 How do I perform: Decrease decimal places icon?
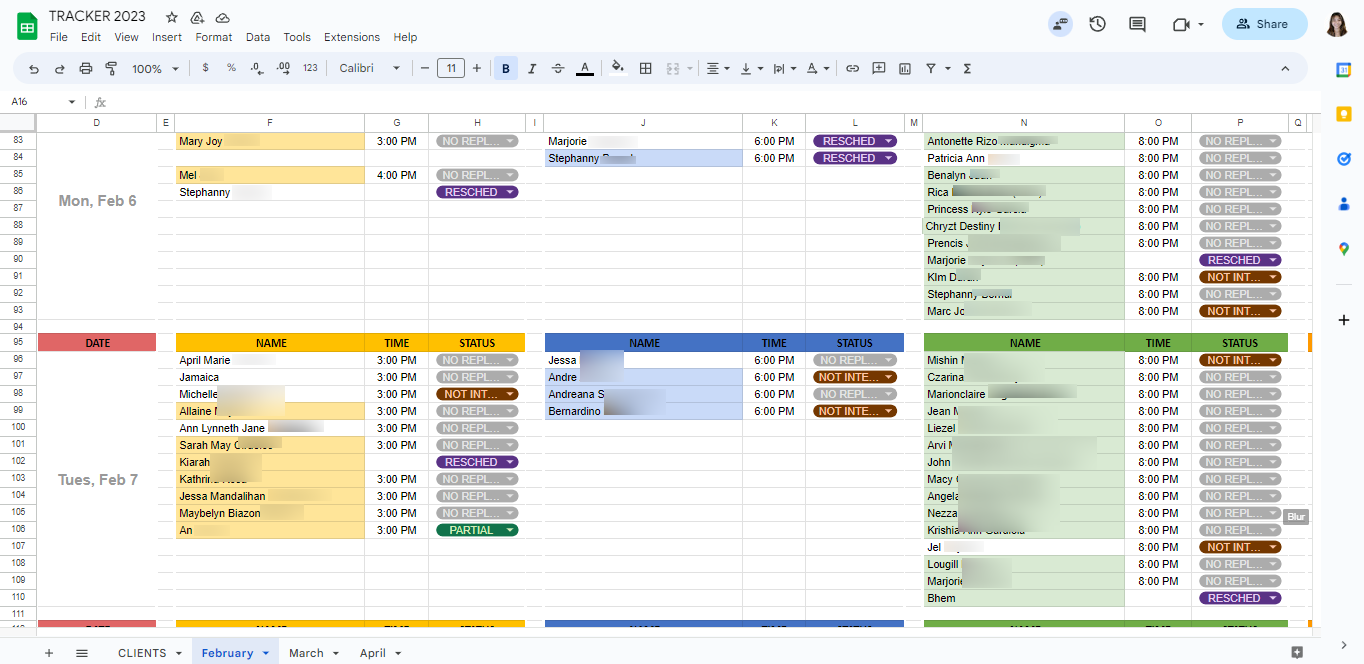(257, 69)
